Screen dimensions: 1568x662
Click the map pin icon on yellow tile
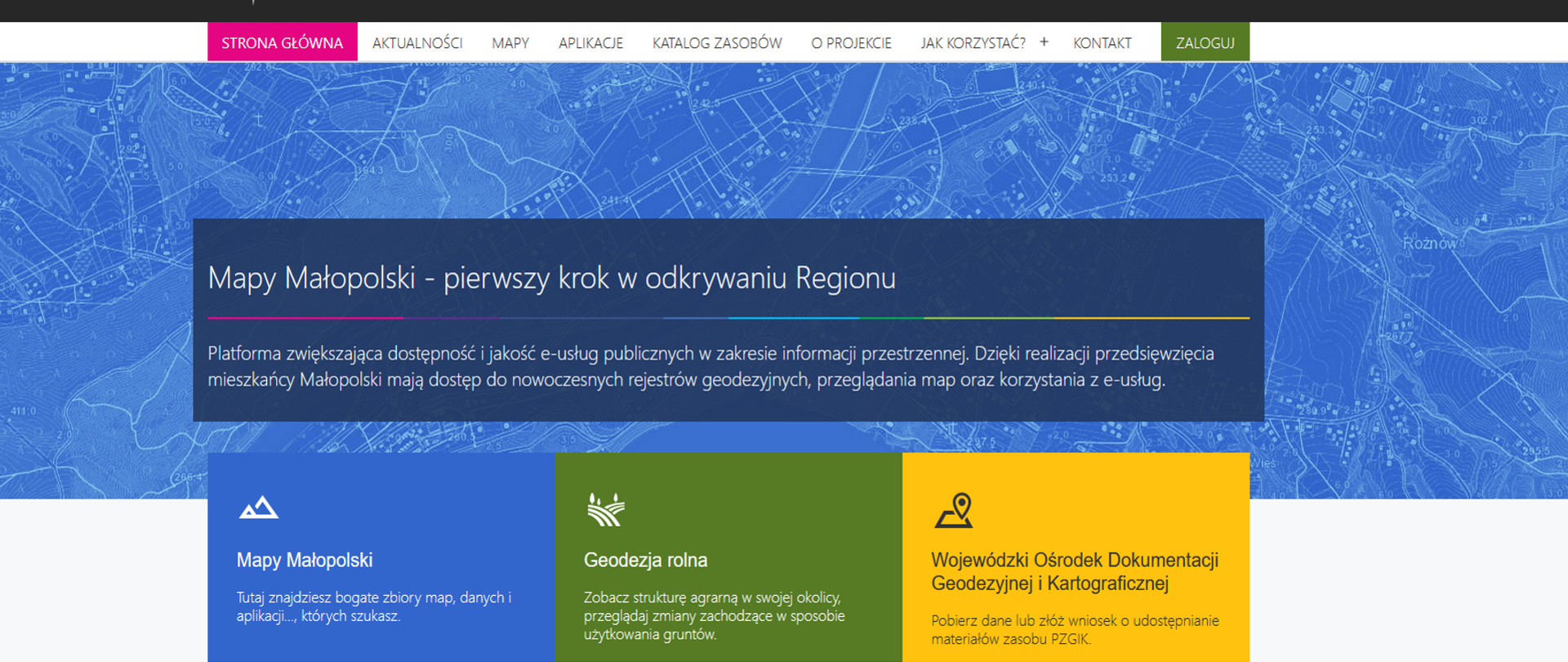point(954,510)
